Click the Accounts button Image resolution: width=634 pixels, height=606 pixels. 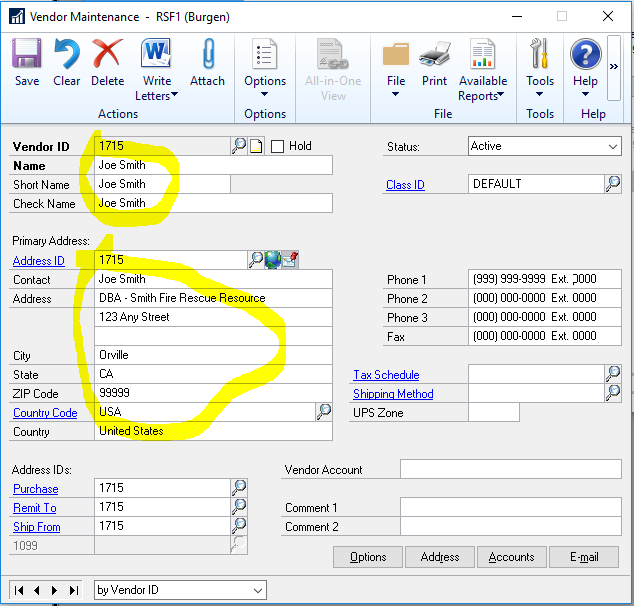pos(512,557)
